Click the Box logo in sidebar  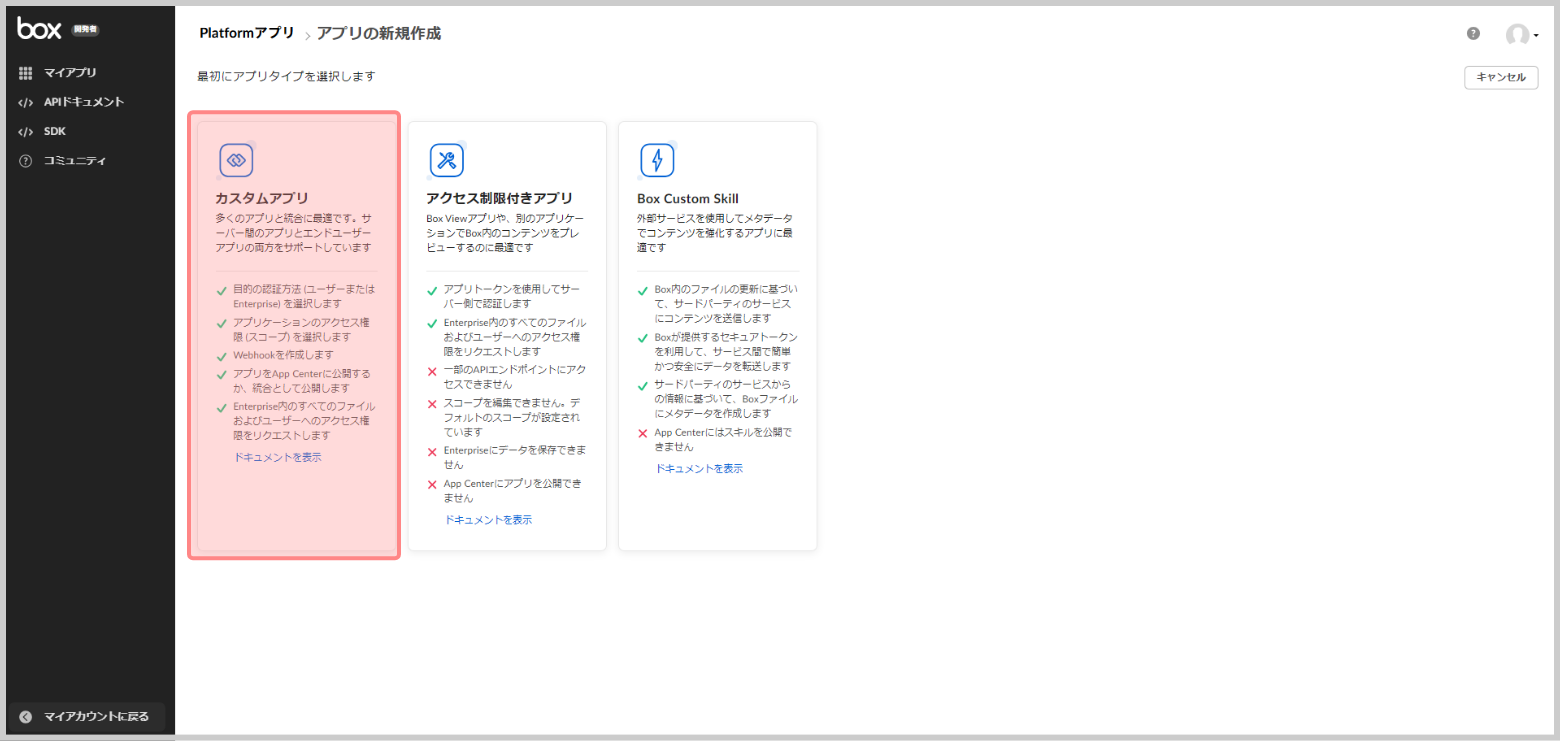[x=39, y=29]
